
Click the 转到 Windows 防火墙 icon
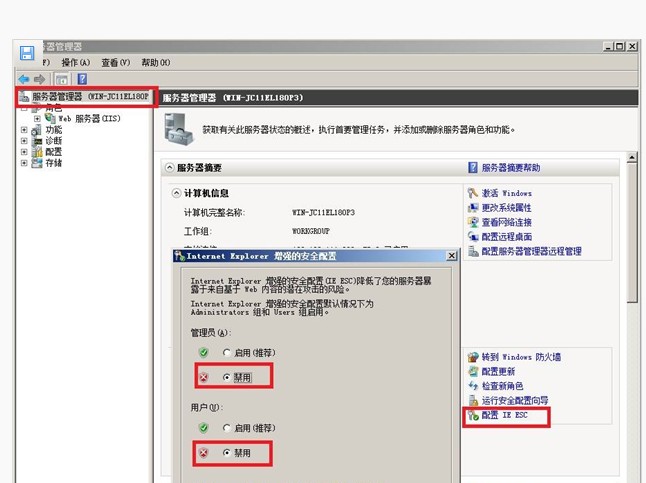(x=473, y=357)
